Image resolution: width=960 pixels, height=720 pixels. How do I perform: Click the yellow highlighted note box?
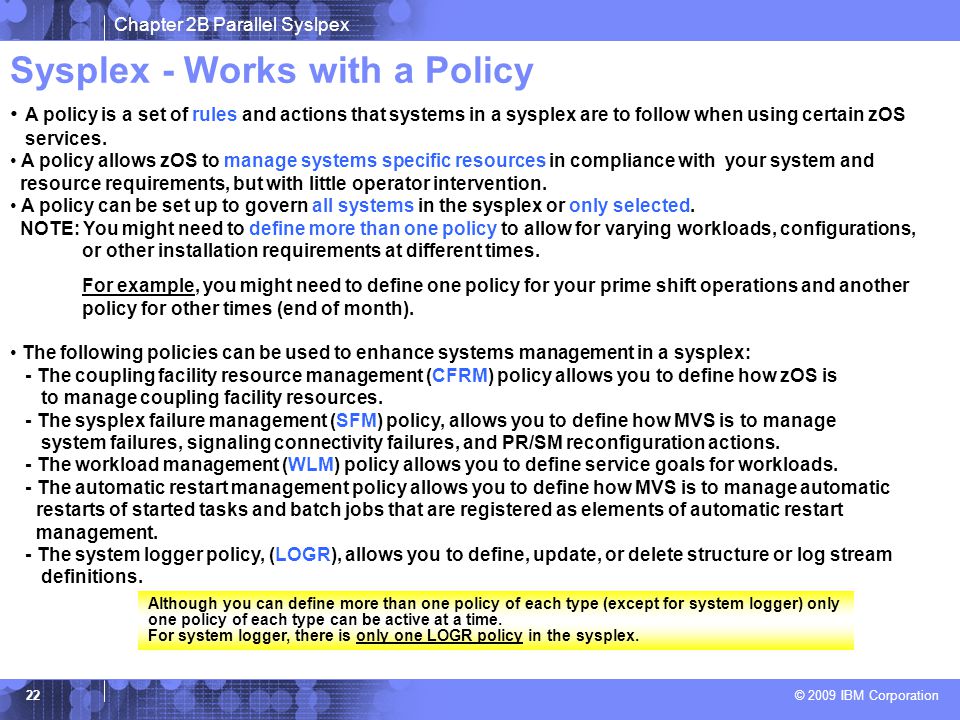(x=495, y=620)
